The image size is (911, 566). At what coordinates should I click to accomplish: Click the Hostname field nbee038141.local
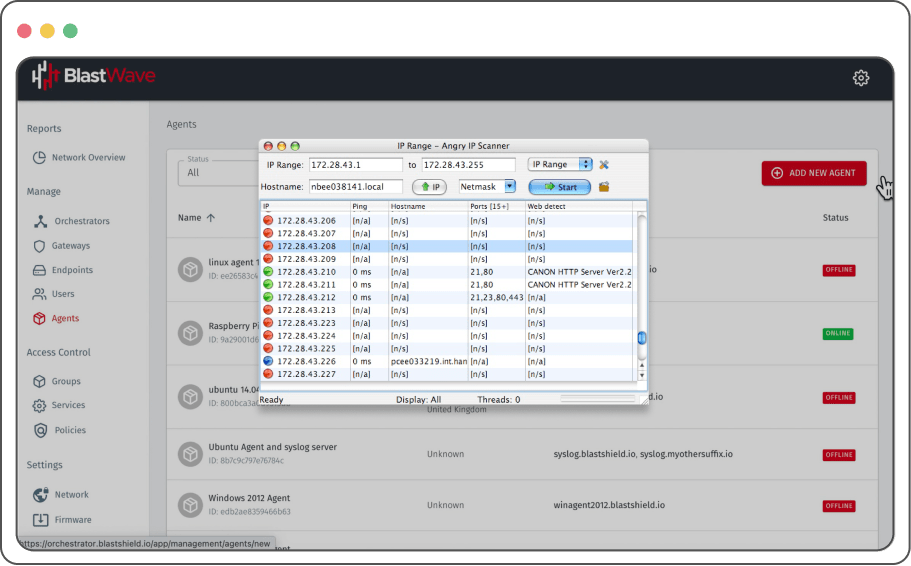point(355,187)
